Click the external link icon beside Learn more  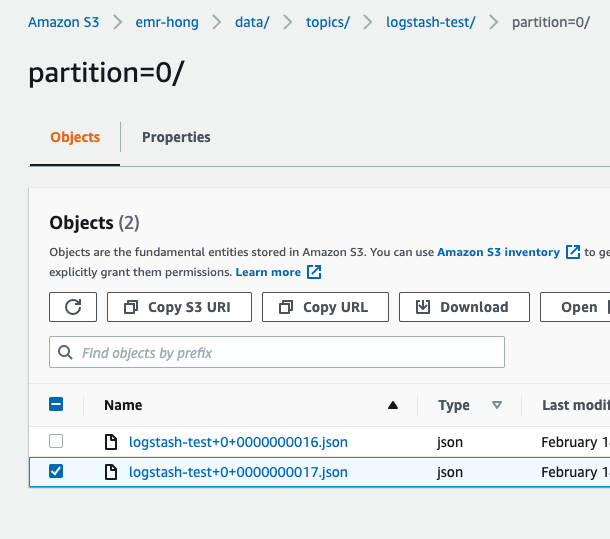pyautogui.click(x=314, y=272)
